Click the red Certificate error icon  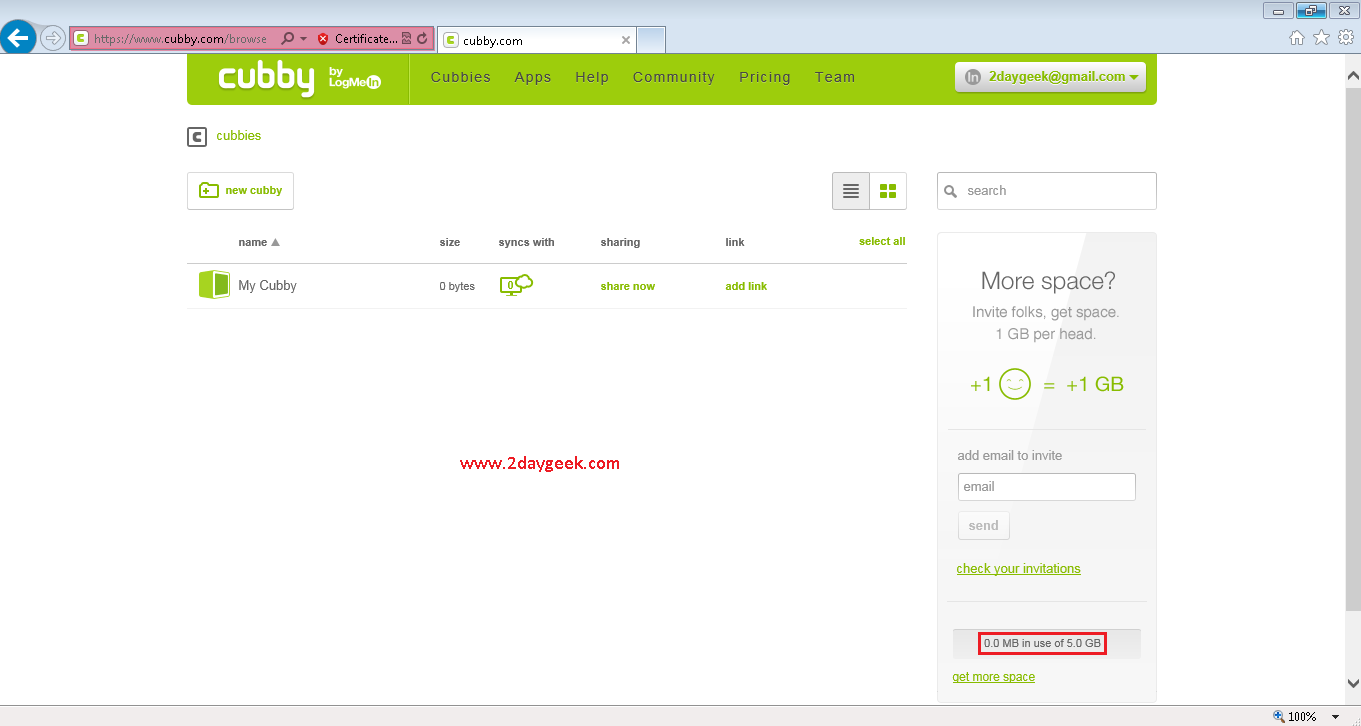click(323, 39)
